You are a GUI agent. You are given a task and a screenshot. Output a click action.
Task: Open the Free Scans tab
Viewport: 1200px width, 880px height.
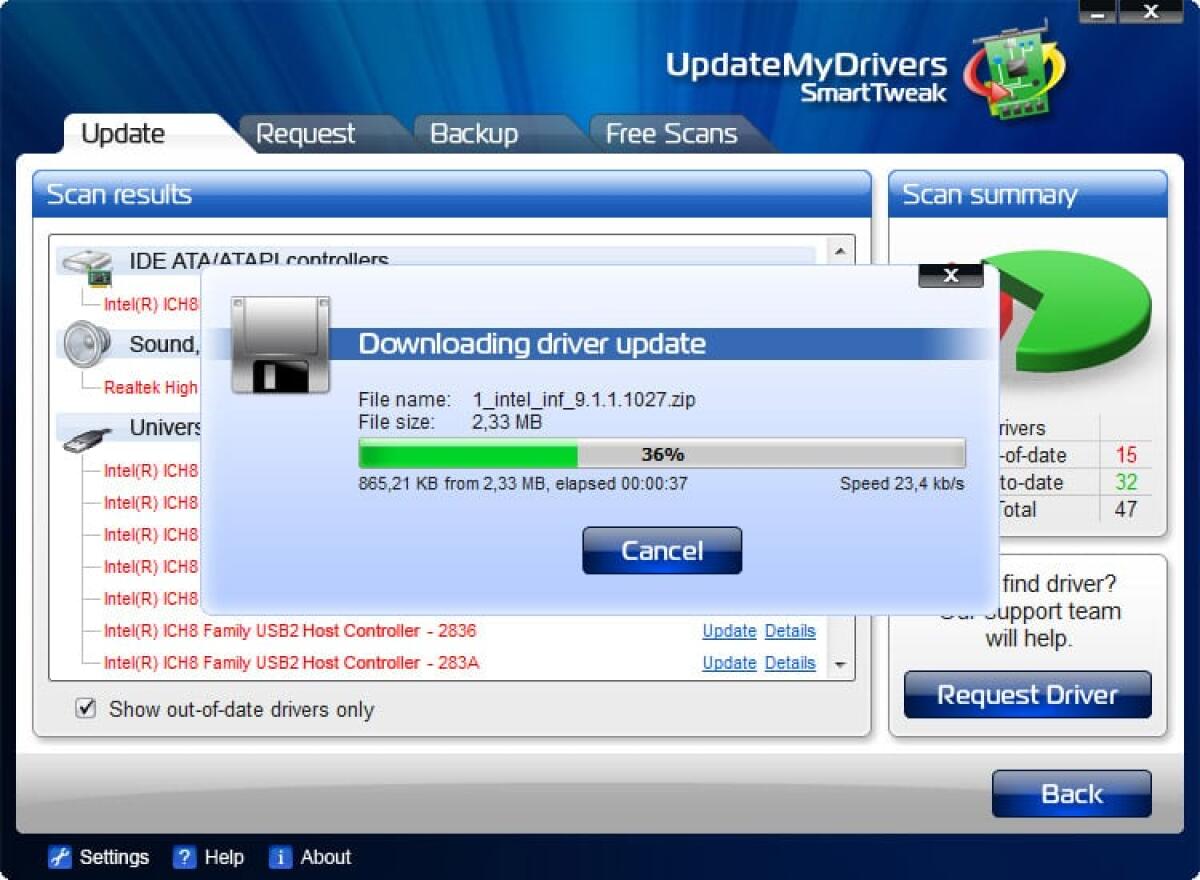pyautogui.click(x=668, y=132)
